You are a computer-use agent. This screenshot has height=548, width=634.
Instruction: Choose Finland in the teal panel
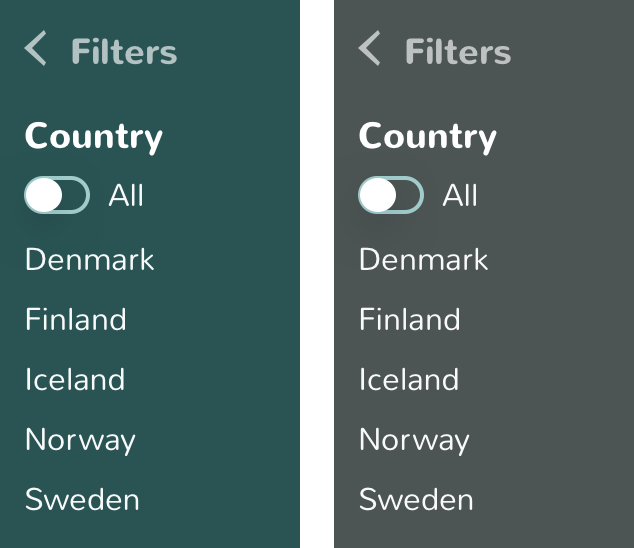tap(76, 320)
